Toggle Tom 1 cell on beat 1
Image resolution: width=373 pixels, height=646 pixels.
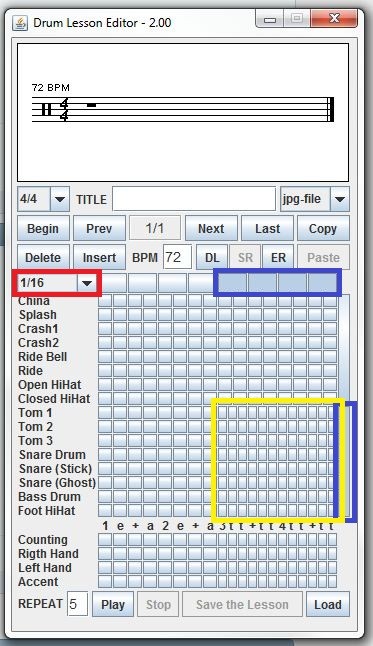point(105,413)
